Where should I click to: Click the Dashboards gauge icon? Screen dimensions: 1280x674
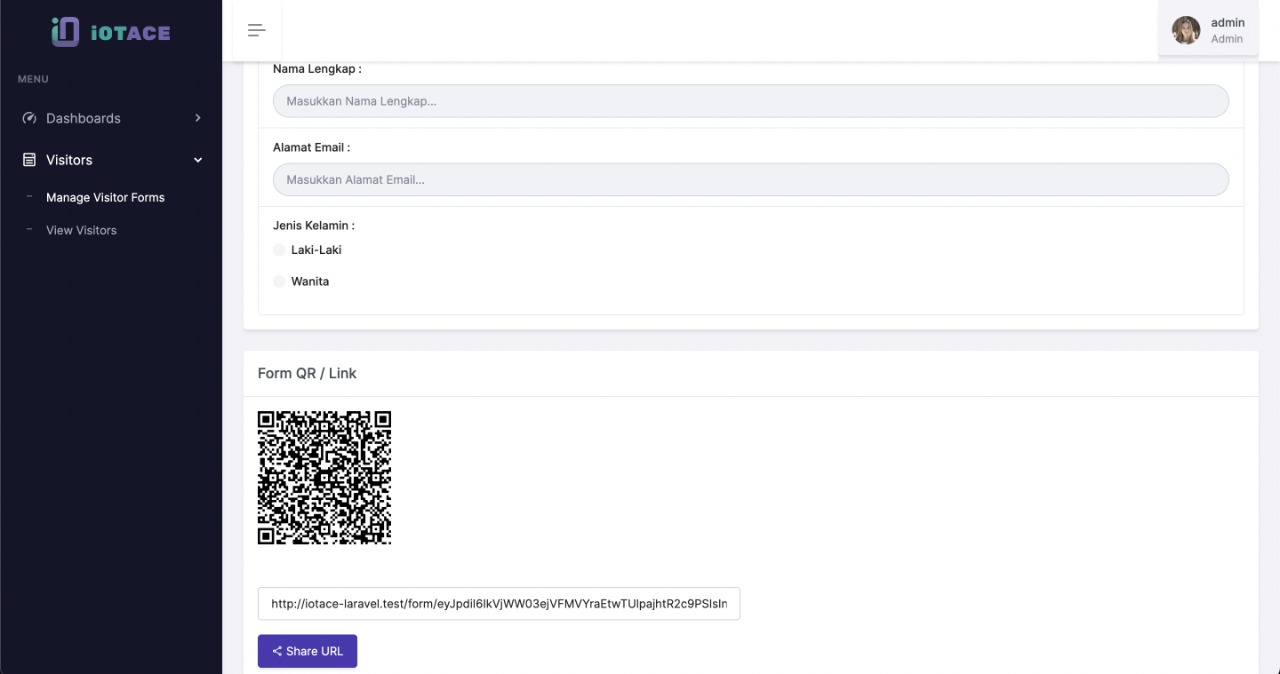[29, 118]
